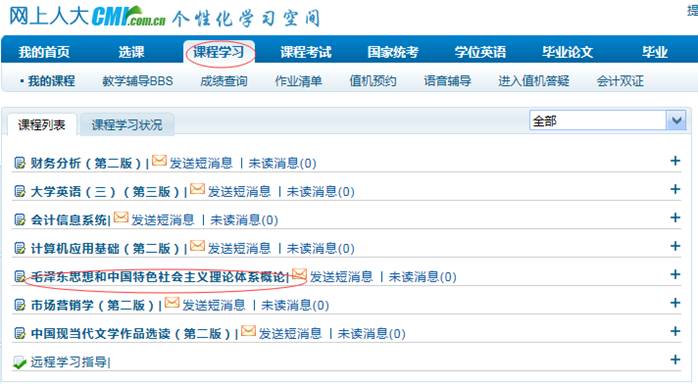Expand the 远程学习指导 row plus sign

click(x=675, y=360)
